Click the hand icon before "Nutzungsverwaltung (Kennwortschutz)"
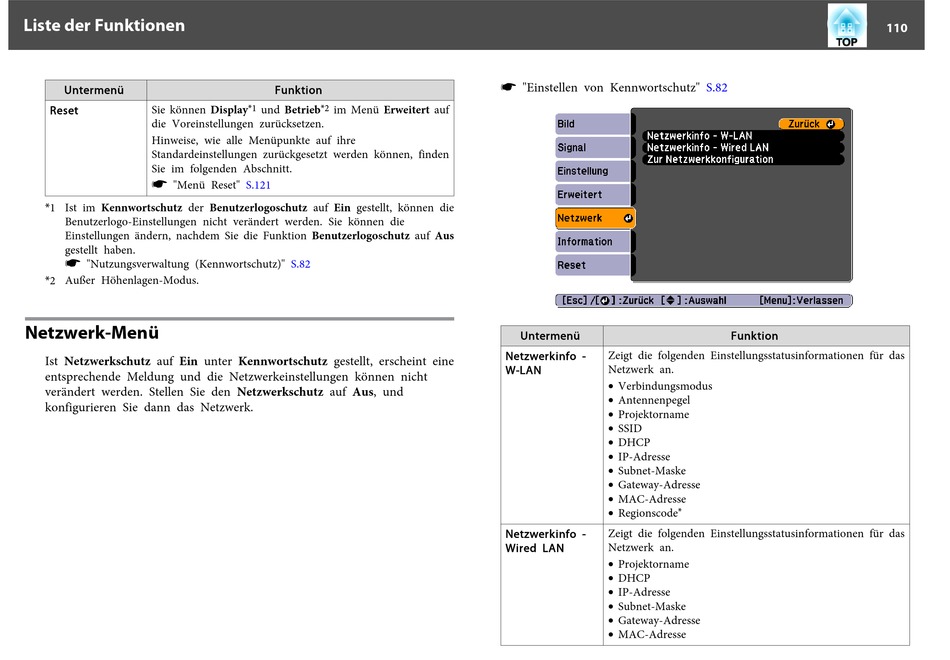The width and height of the screenshot is (950, 660). [73, 263]
